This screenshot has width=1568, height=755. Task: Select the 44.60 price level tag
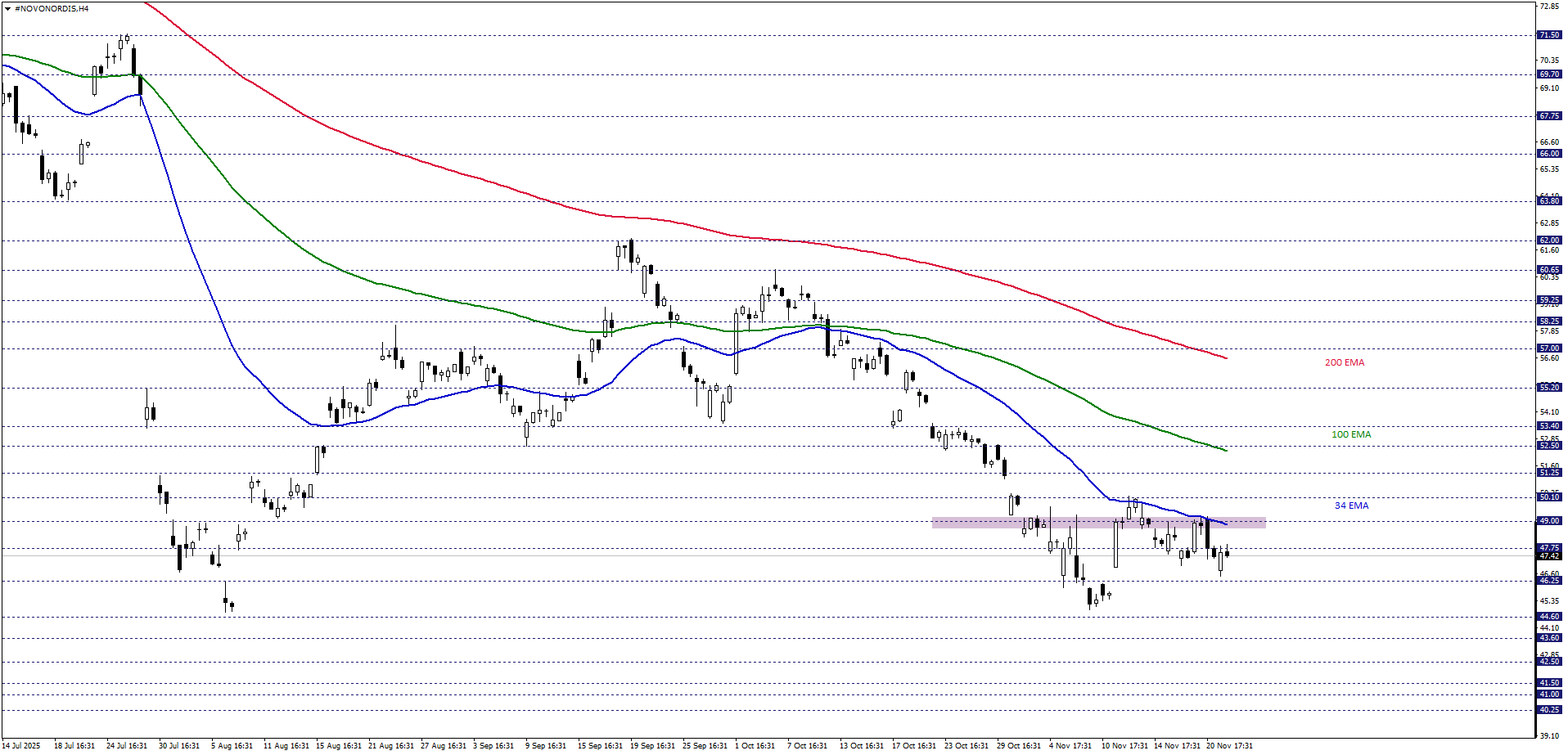[x=1548, y=617]
